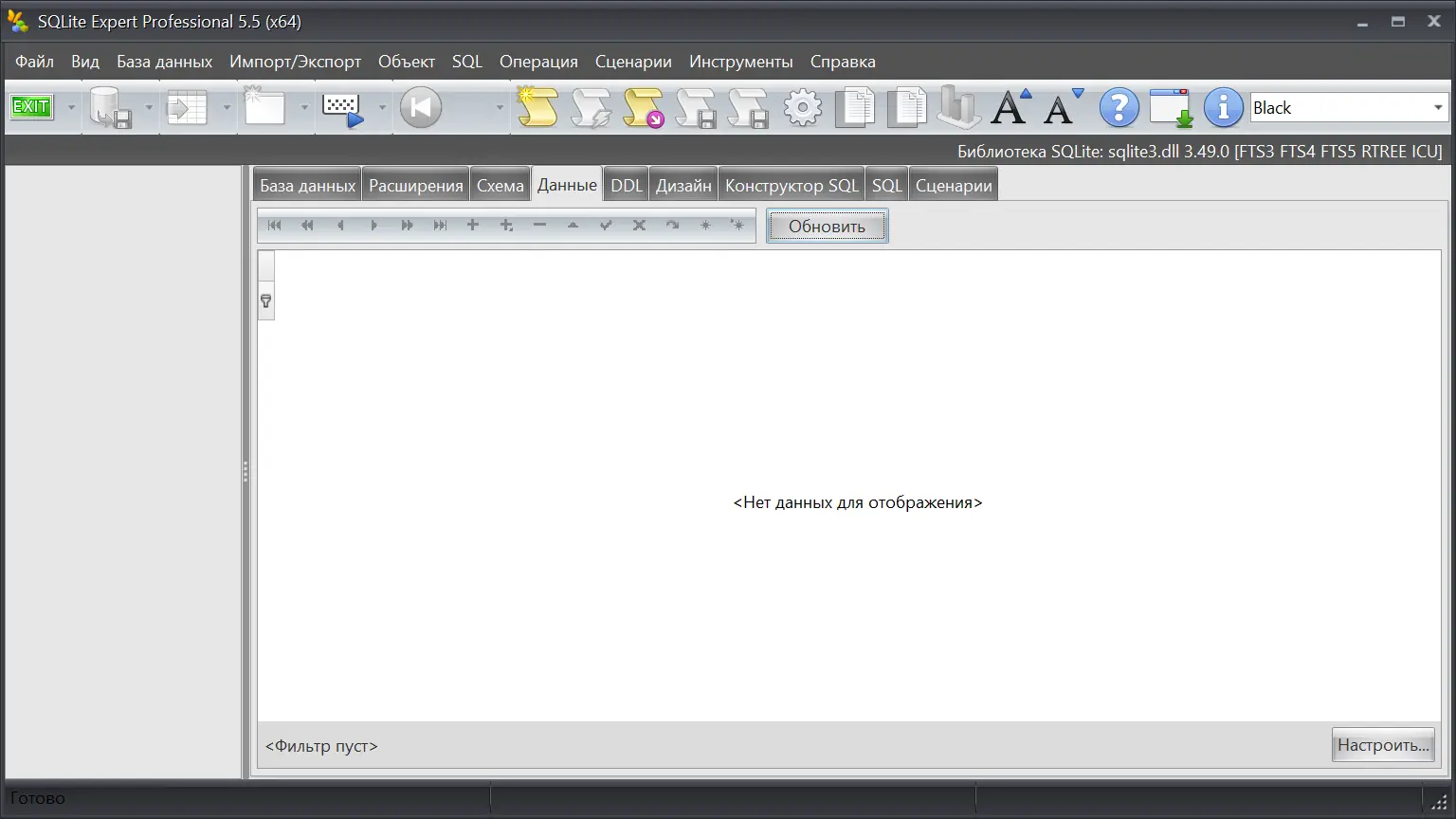Open the Black theme combo box
This screenshot has height=819, width=1456.
pyautogui.click(x=1349, y=107)
